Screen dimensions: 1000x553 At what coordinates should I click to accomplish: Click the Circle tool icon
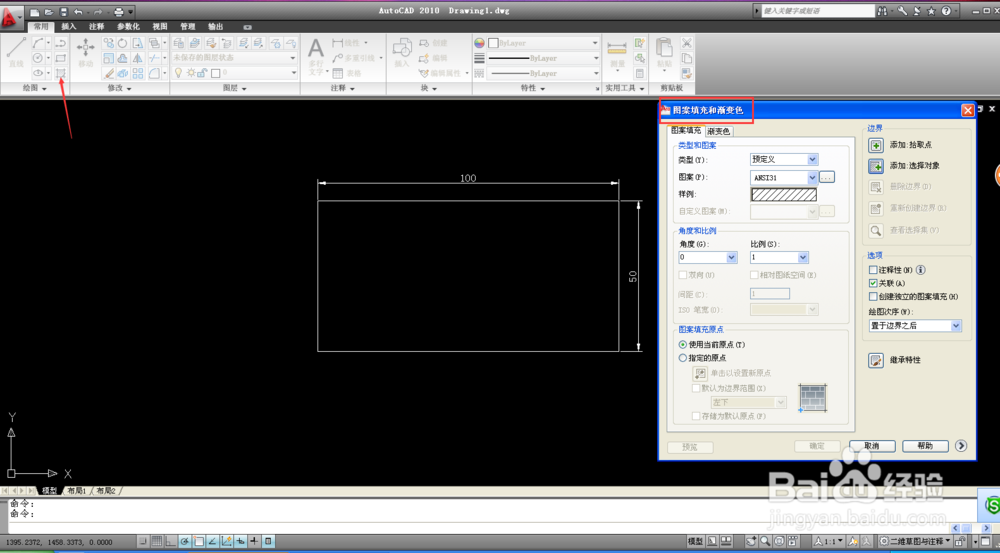[38, 58]
